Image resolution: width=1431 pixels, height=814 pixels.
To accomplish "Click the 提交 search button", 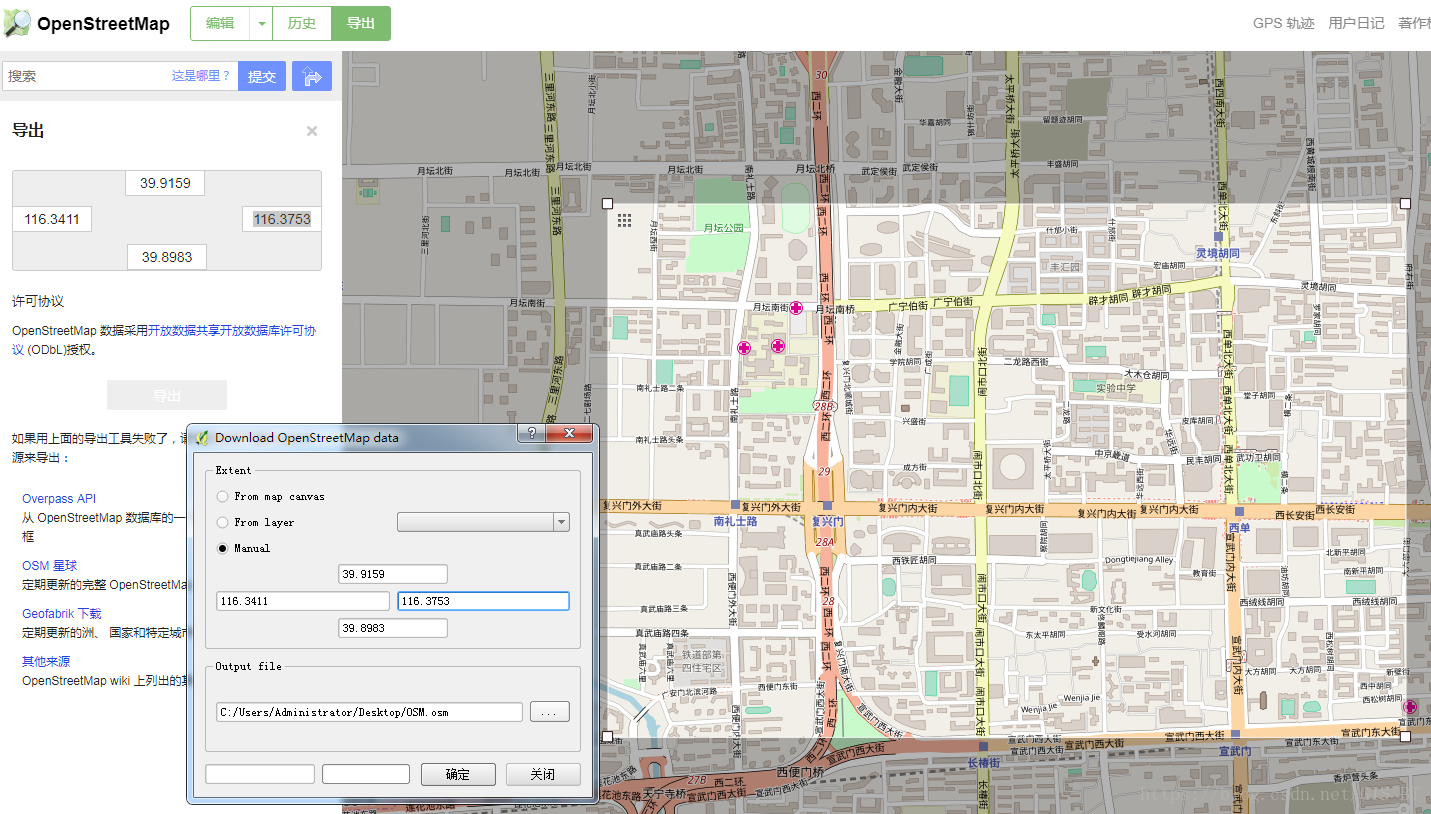I will click(262, 76).
